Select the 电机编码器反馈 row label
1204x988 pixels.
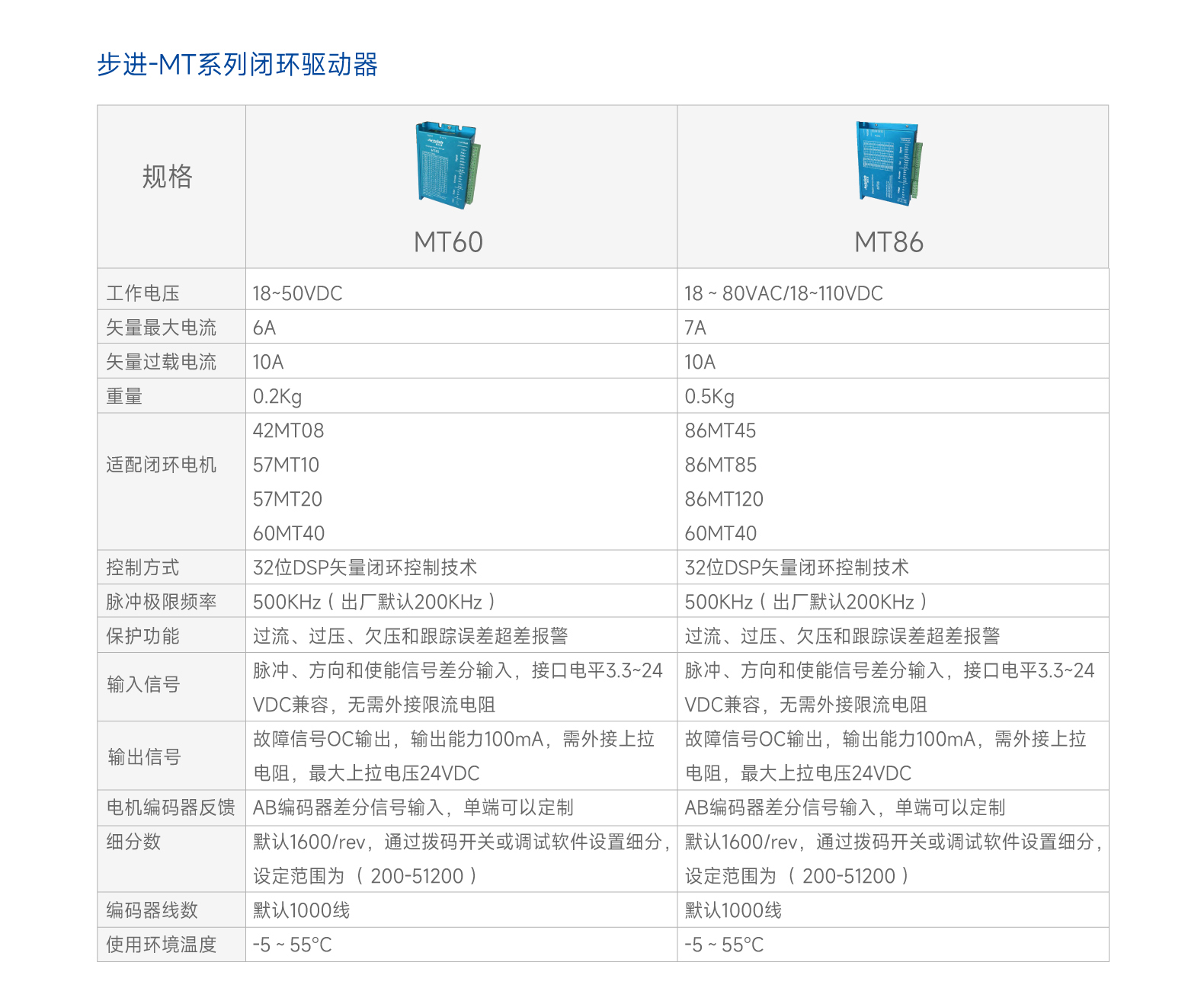click(170, 807)
